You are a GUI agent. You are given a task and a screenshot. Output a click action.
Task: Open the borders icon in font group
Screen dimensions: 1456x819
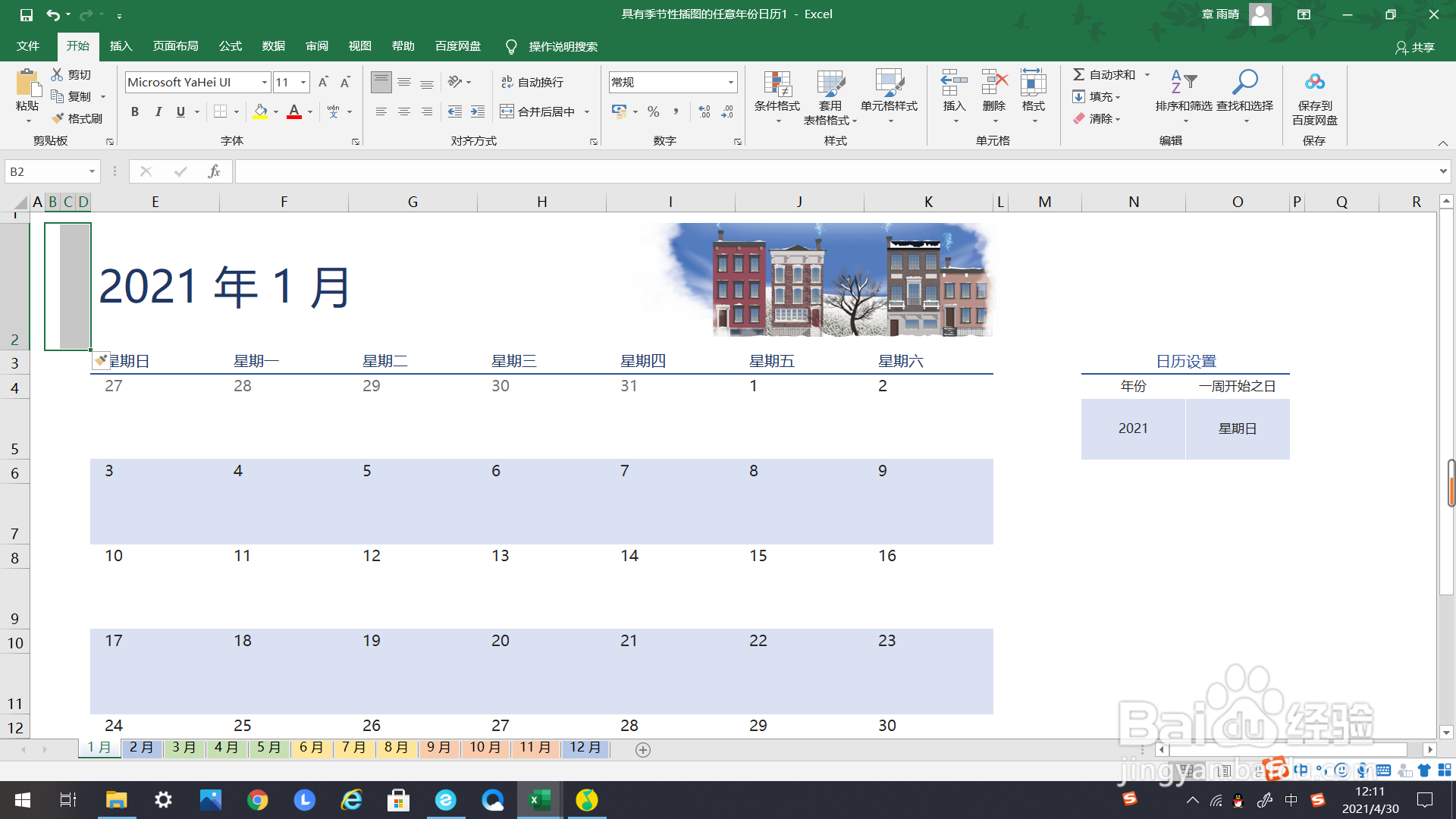[x=220, y=111]
